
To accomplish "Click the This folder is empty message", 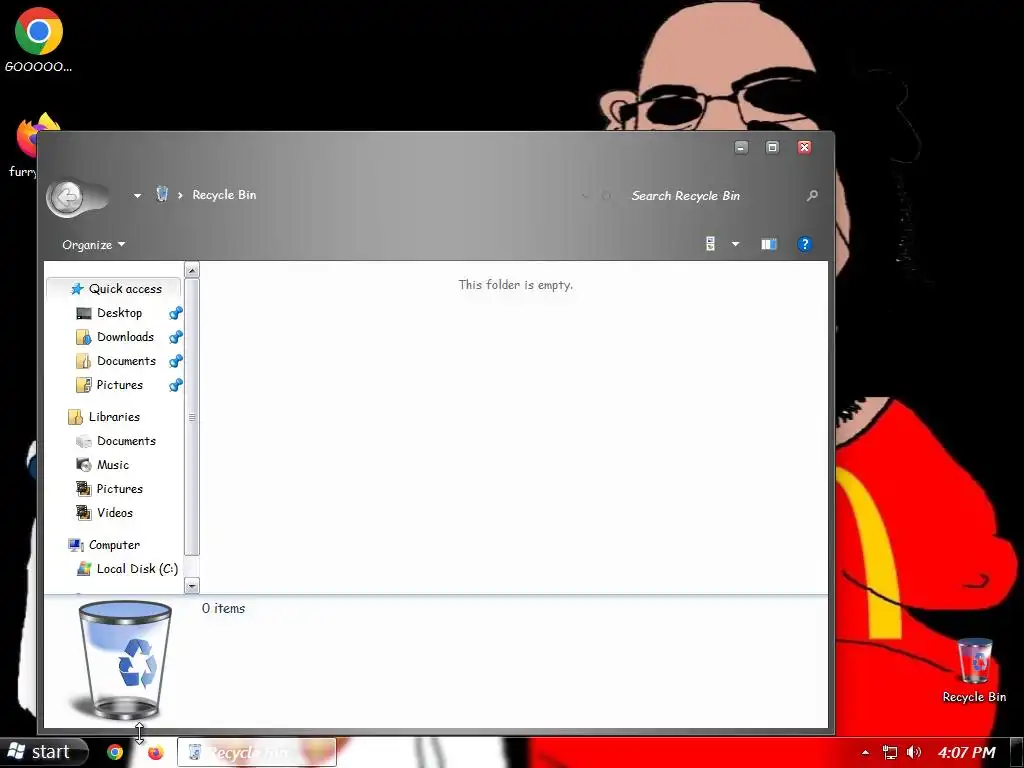I will click(515, 284).
